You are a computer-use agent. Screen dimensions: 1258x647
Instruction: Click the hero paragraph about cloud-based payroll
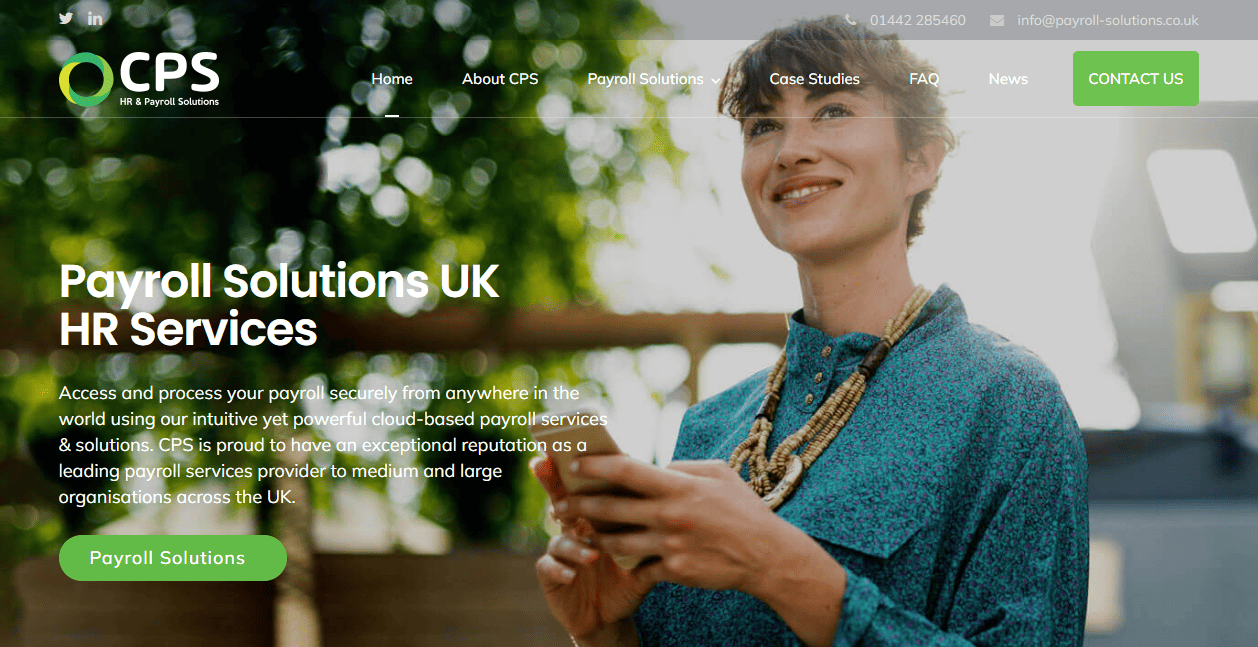[333, 445]
